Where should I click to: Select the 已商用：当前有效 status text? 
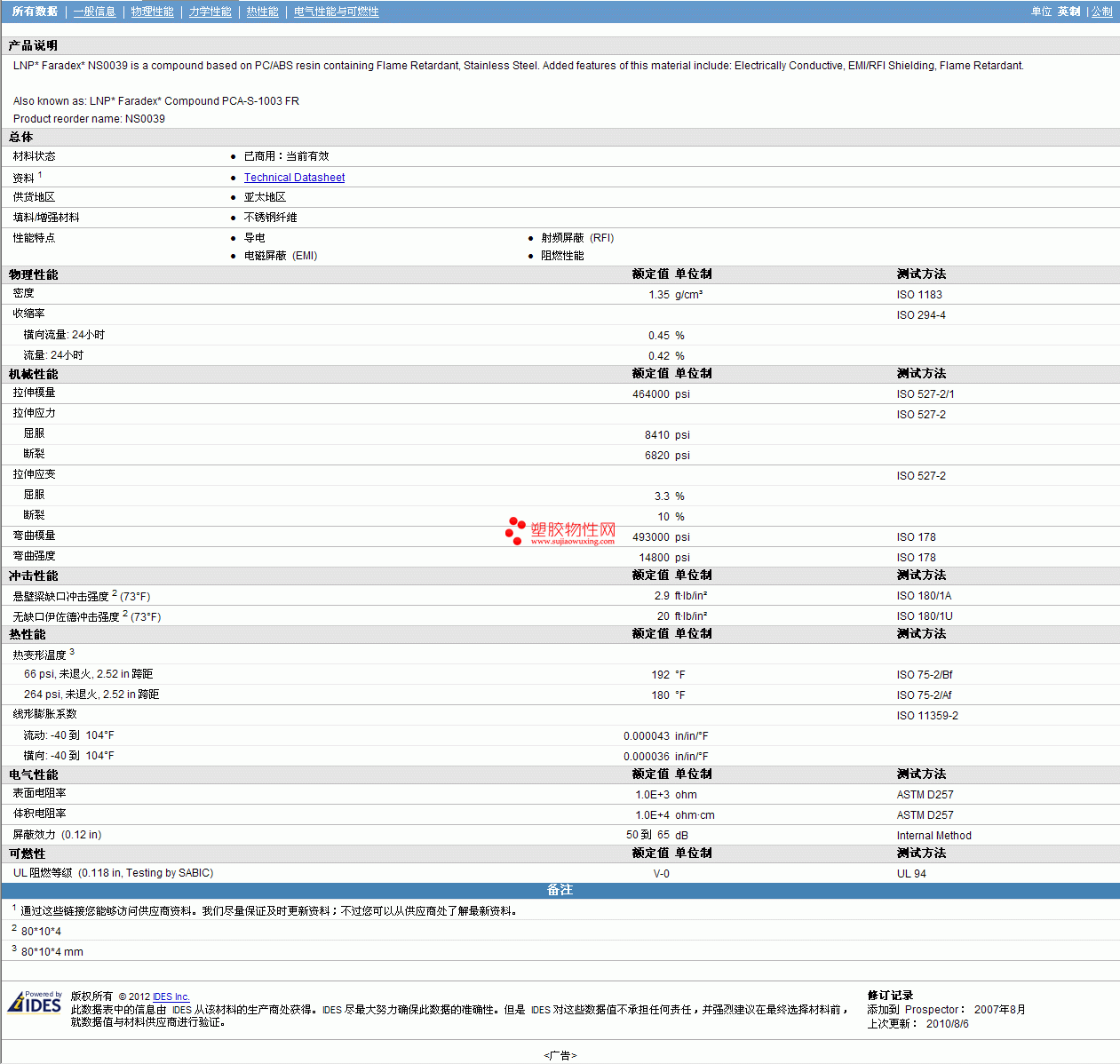click(x=286, y=156)
